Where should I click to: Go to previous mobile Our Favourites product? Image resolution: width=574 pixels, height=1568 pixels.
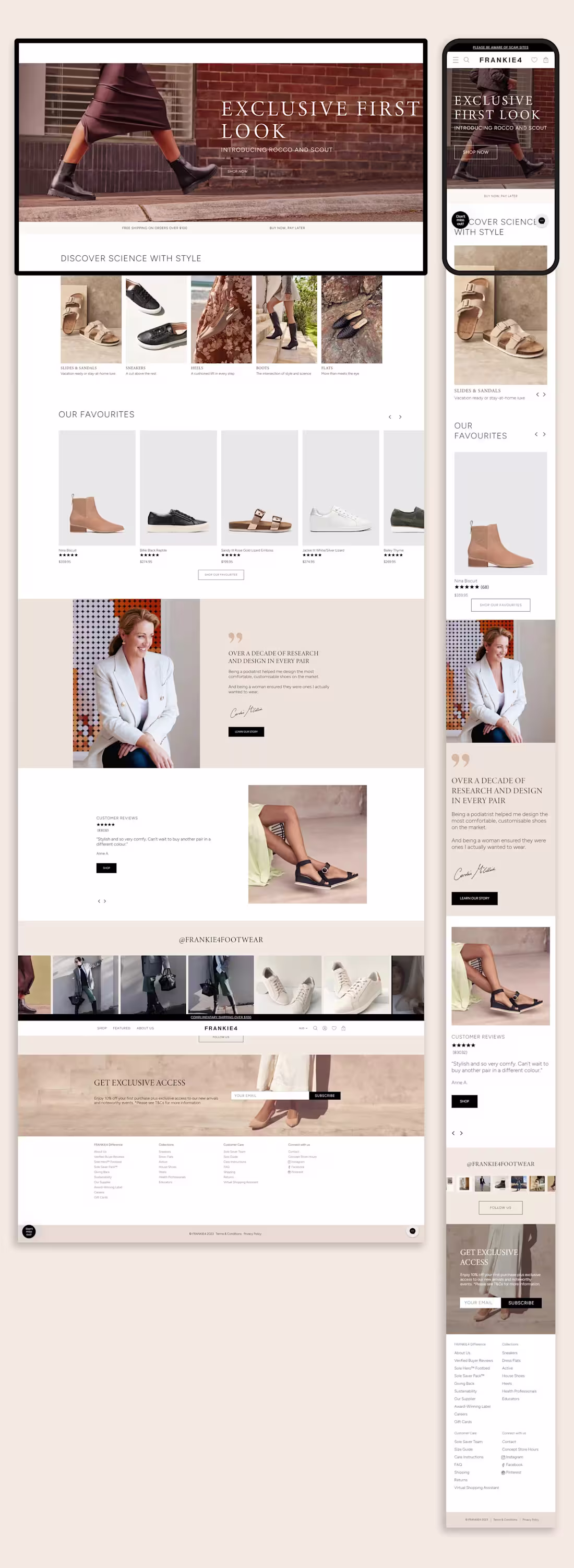tap(536, 434)
